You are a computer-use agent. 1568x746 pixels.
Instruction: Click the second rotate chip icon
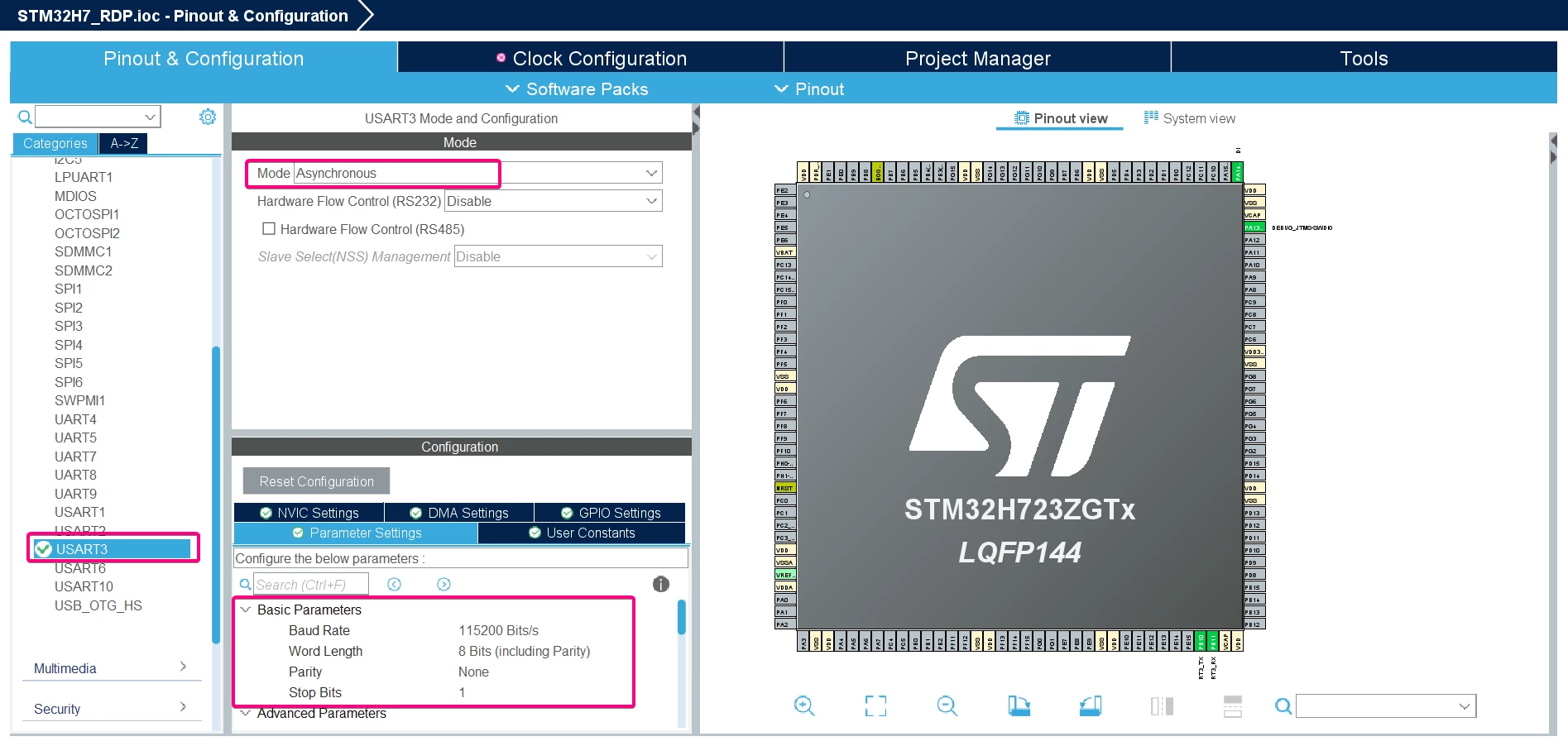pos(1091,705)
